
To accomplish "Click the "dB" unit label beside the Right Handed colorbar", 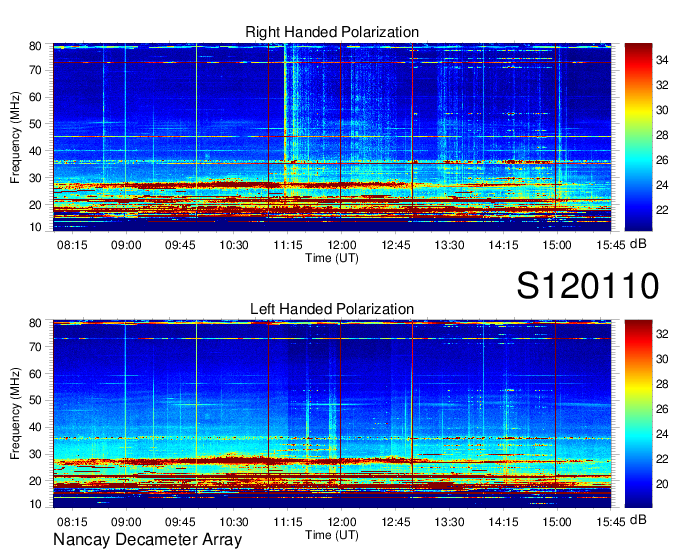I will coord(638,244).
